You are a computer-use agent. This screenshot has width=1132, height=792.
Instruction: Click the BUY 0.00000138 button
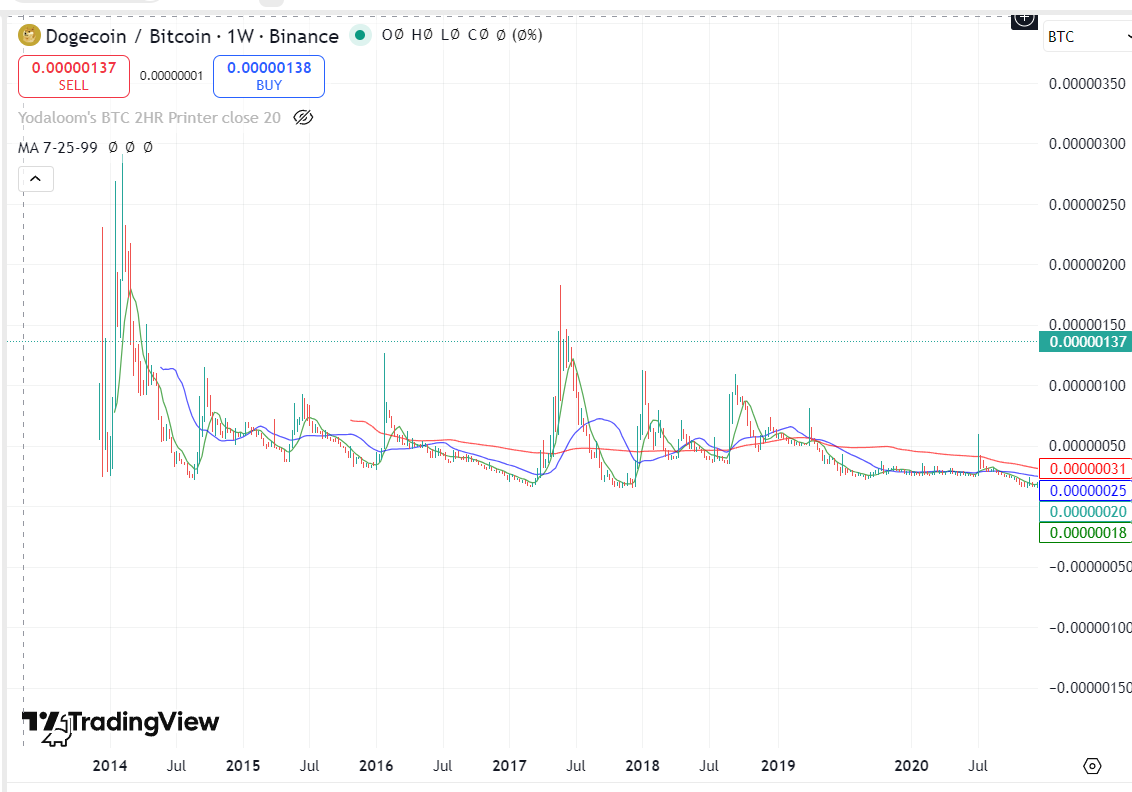point(269,76)
